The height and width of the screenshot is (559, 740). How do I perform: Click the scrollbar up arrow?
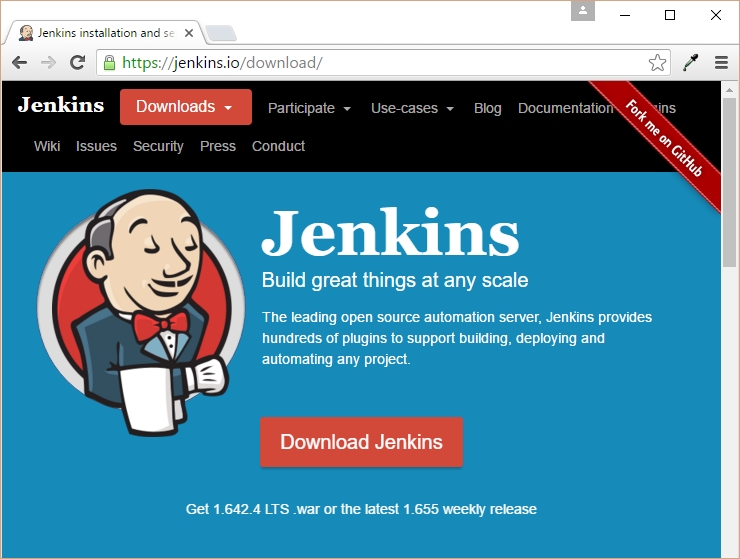point(730,89)
